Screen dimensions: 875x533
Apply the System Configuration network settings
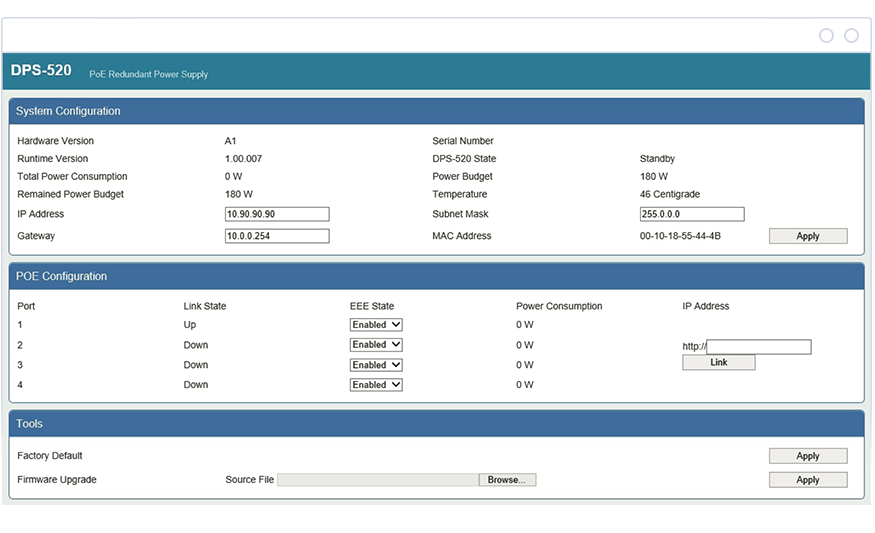(807, 236)
